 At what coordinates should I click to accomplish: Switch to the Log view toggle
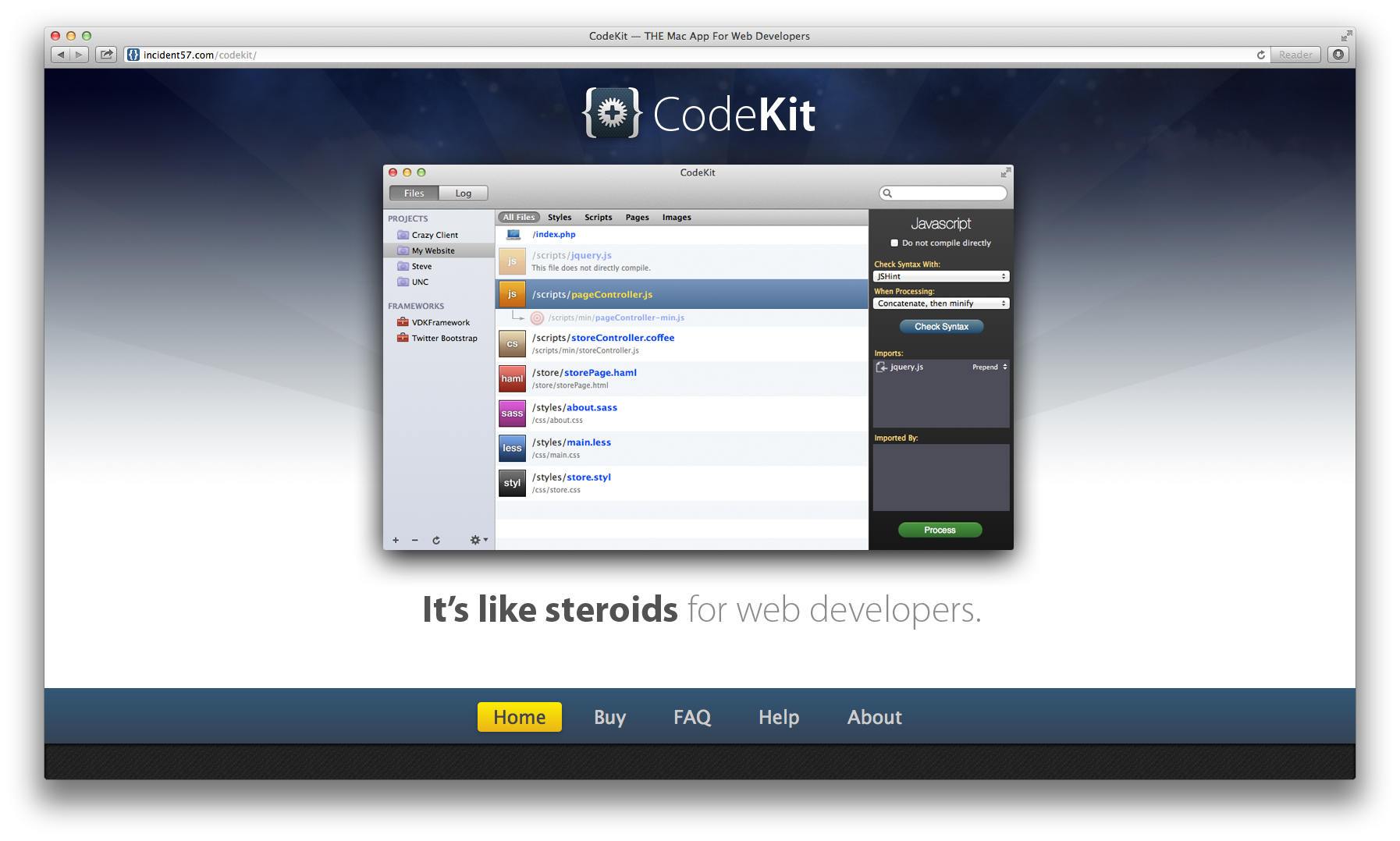click(x=464, y=193)
